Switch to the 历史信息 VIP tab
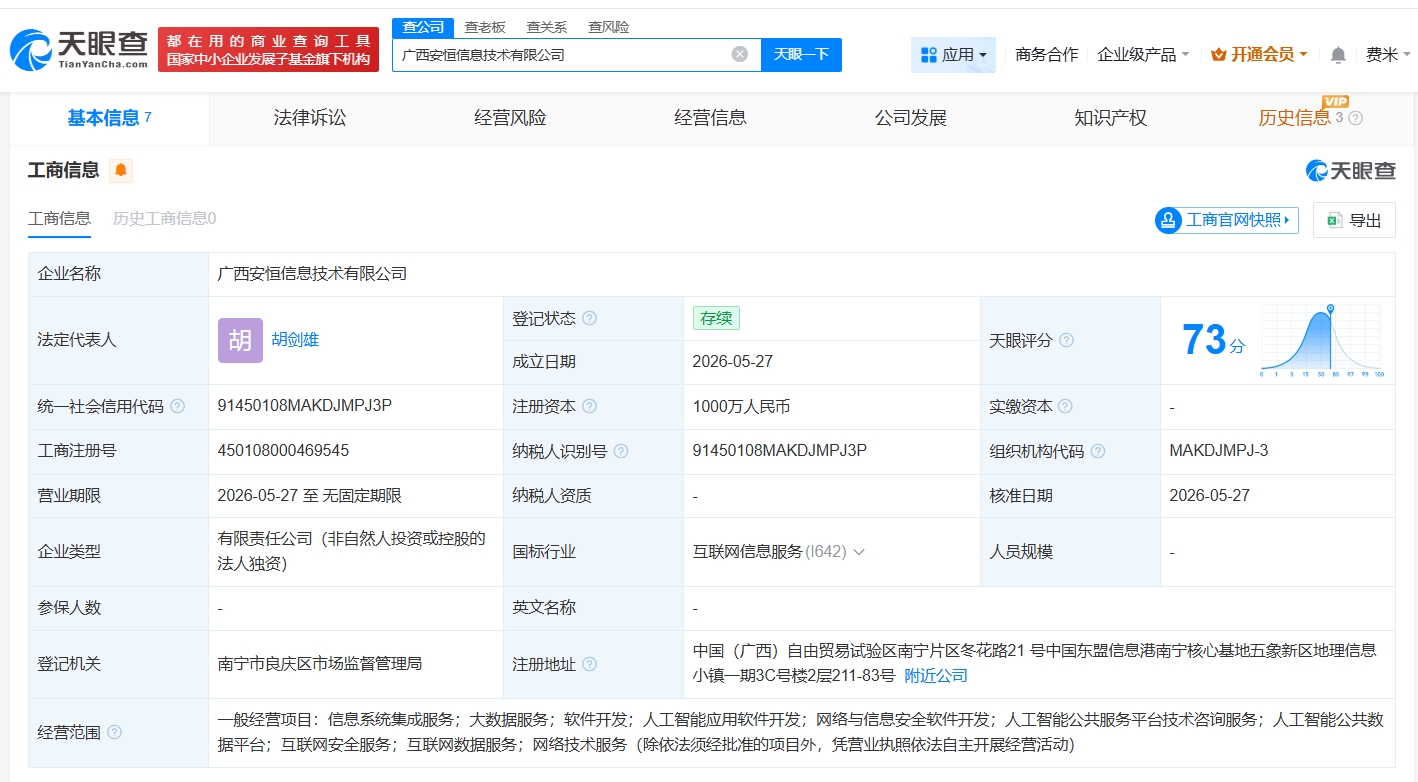1418x782 pixels. [1294, 118]
